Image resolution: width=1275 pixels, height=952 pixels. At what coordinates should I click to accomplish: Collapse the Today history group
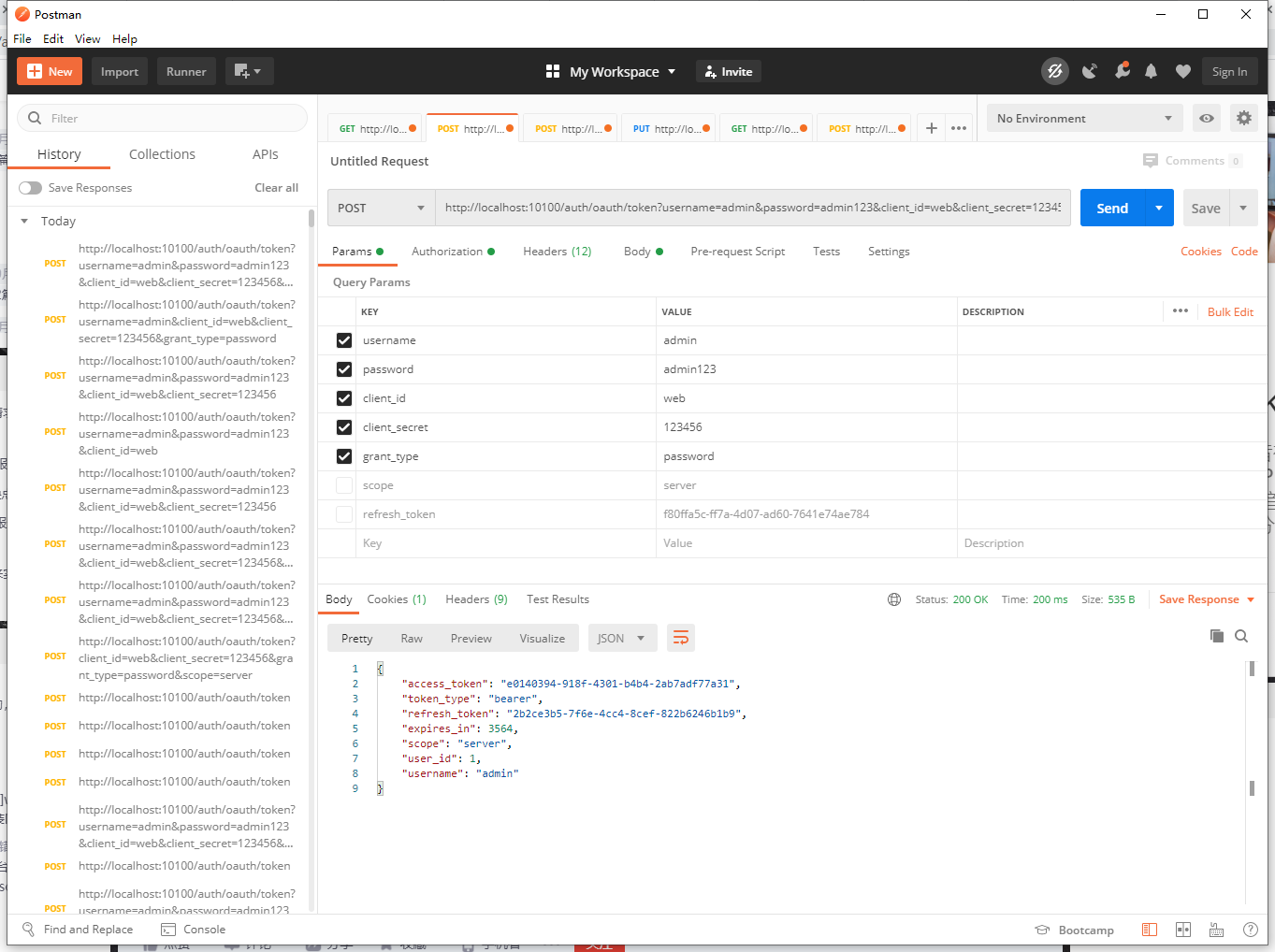coord(24,221)
